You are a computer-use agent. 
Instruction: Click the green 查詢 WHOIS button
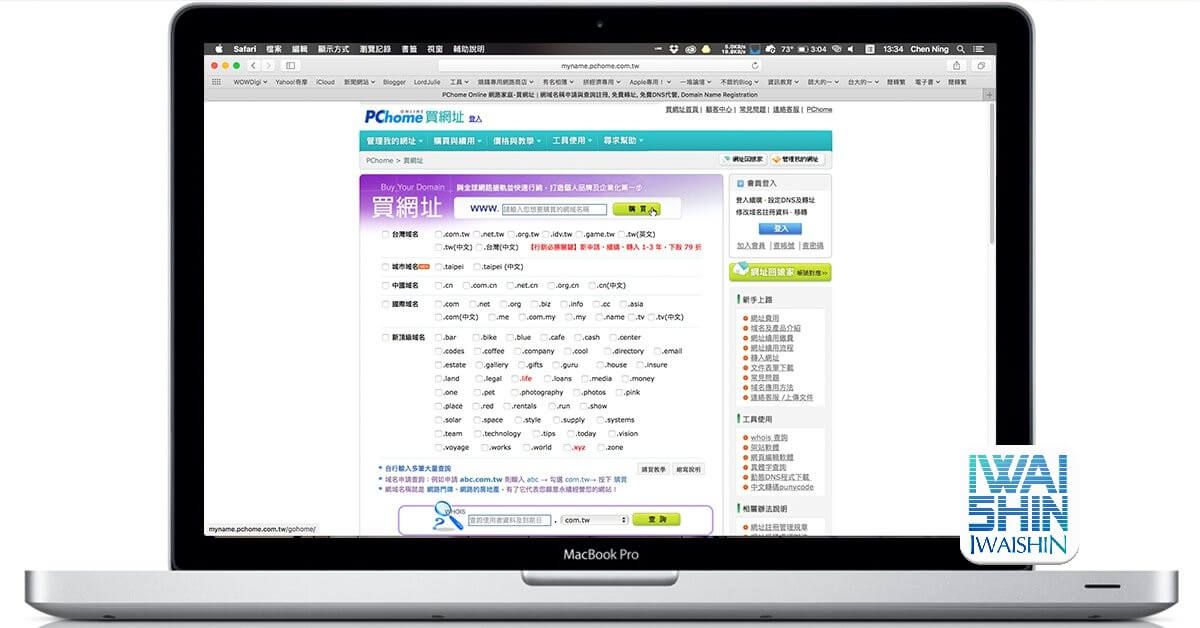pos(658,520)
